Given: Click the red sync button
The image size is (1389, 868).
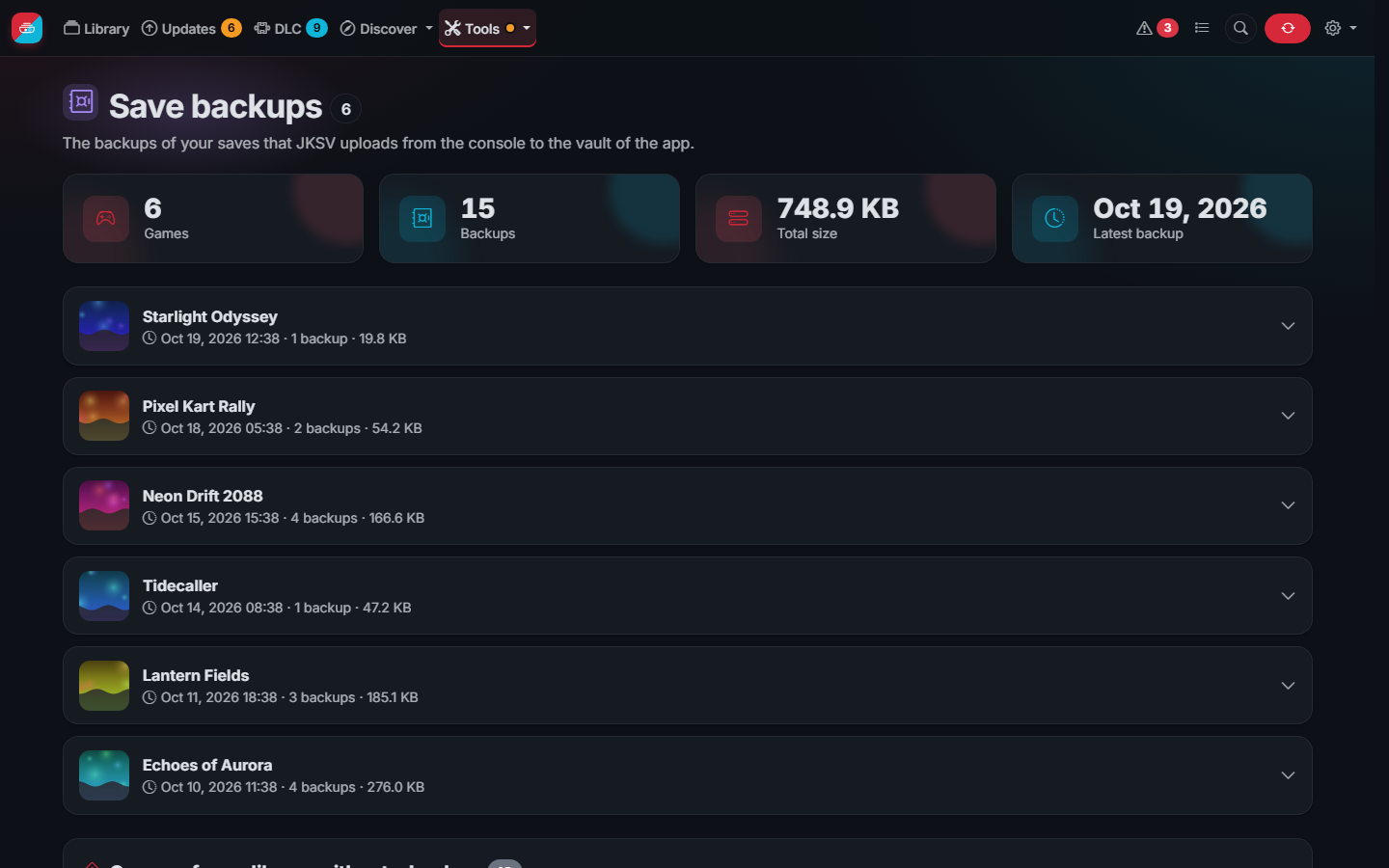Looking at the screenshot, I should pyautogui.click(x=1288, y=28).
